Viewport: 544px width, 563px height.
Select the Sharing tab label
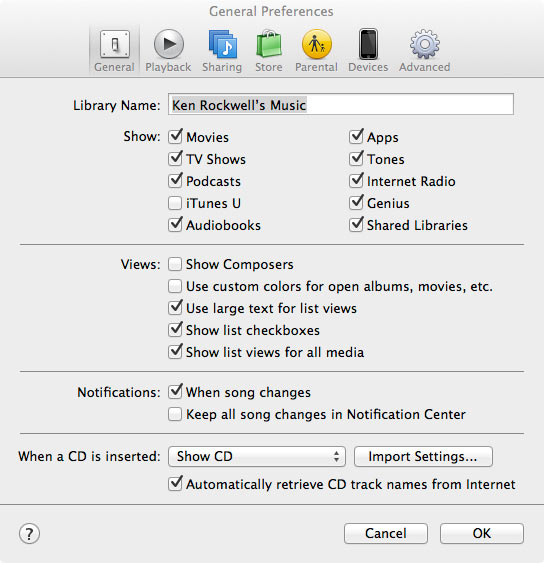coord(222,67)
